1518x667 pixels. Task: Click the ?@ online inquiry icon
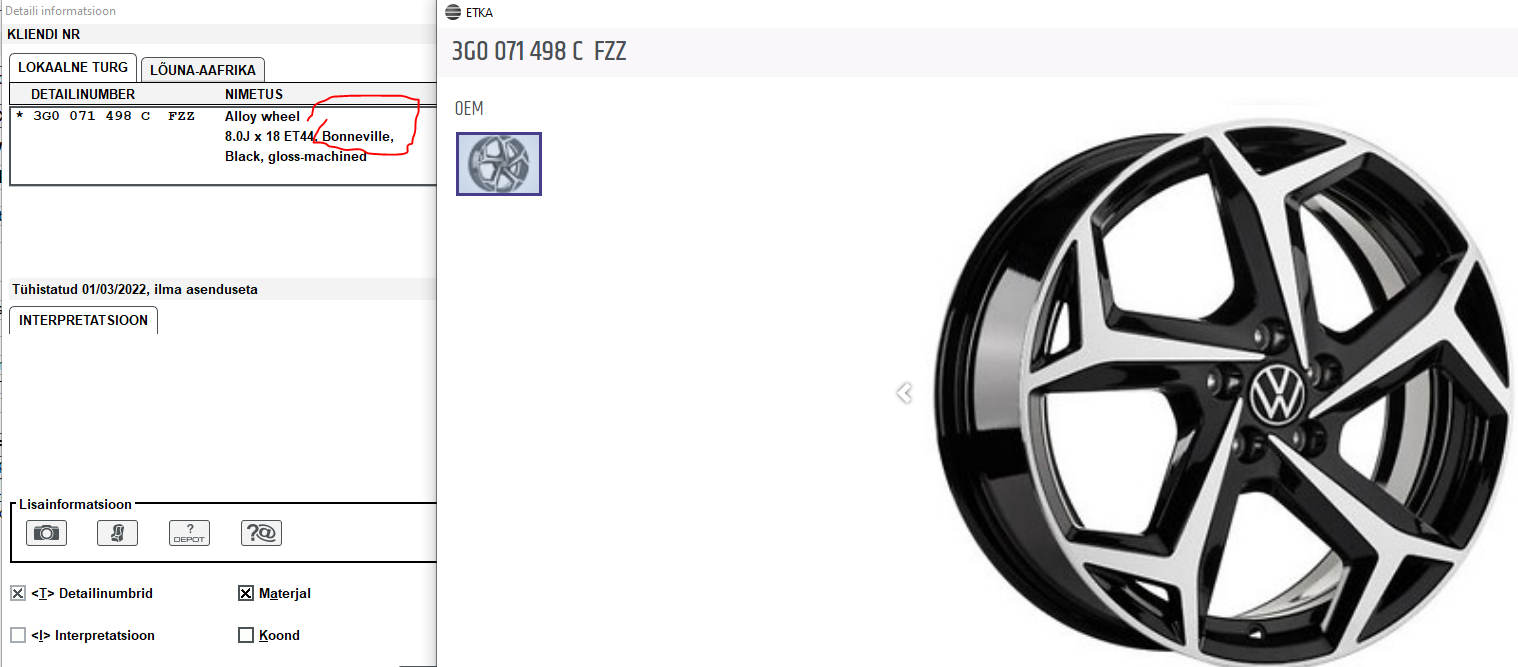pos(261,533)
